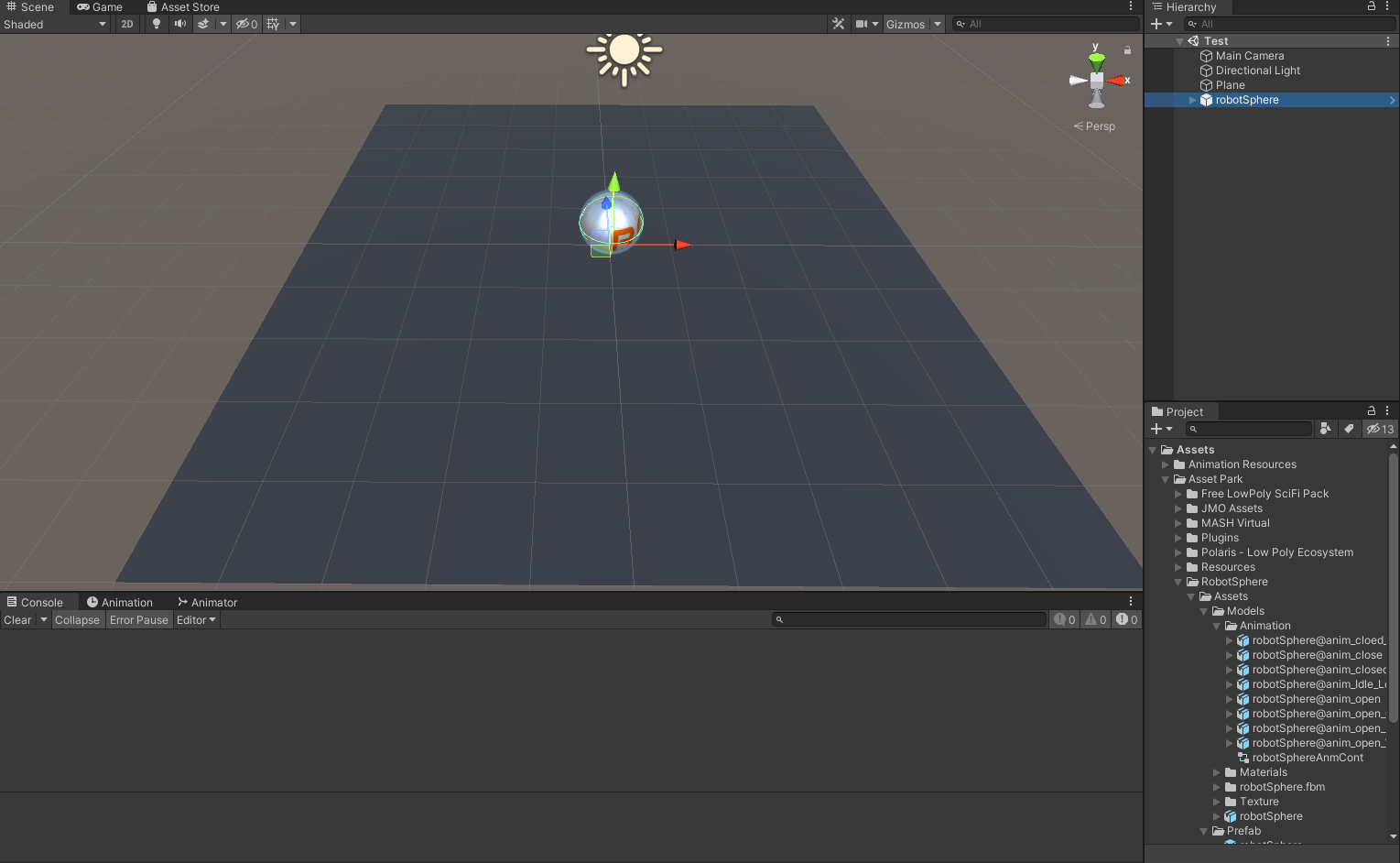Collapse the Animation folder in the Project panel
Viewport: 1400px width, 863px height.
(x=1217, y=626)
